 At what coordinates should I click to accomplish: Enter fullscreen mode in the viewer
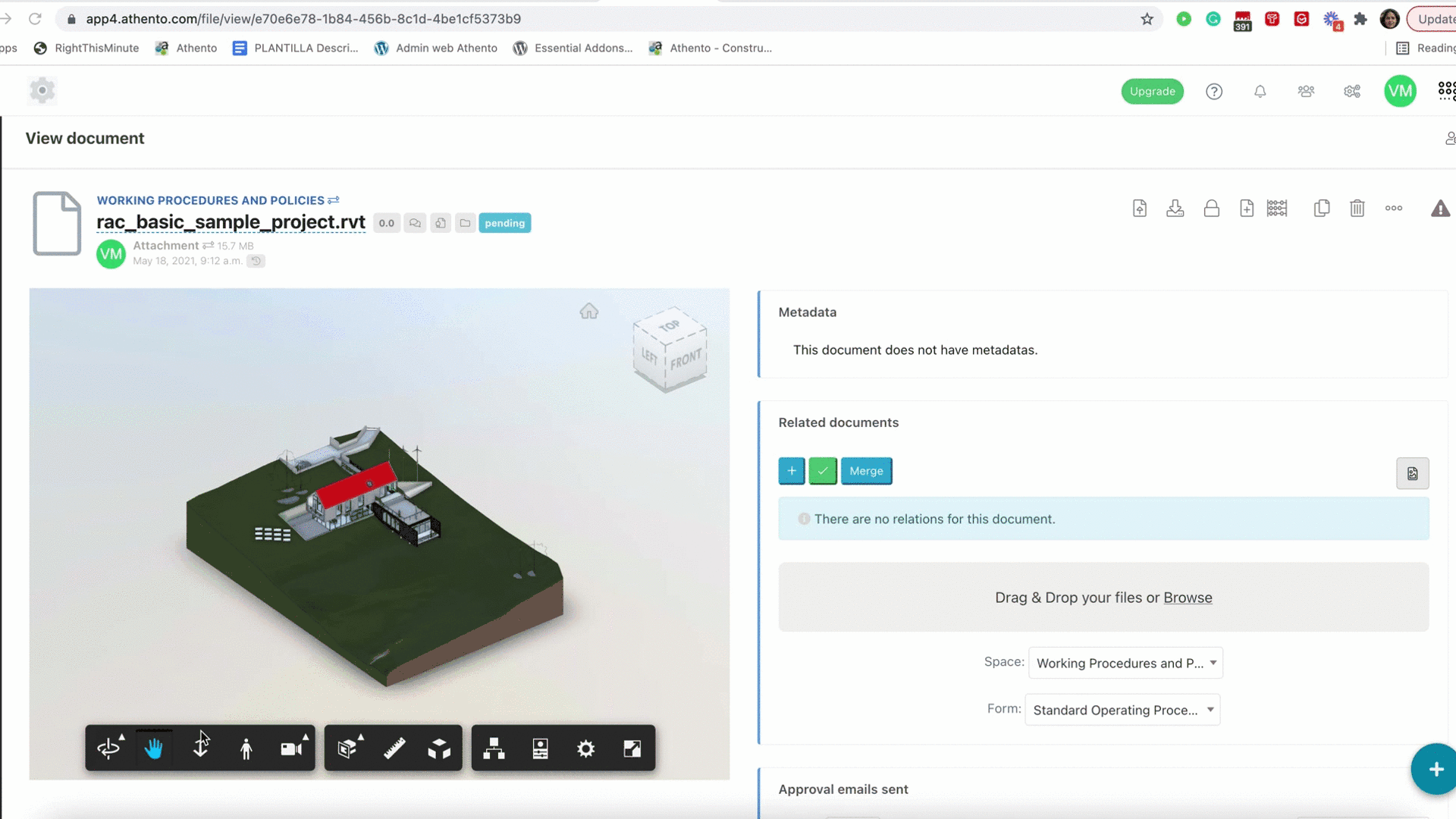pos(632,748)
